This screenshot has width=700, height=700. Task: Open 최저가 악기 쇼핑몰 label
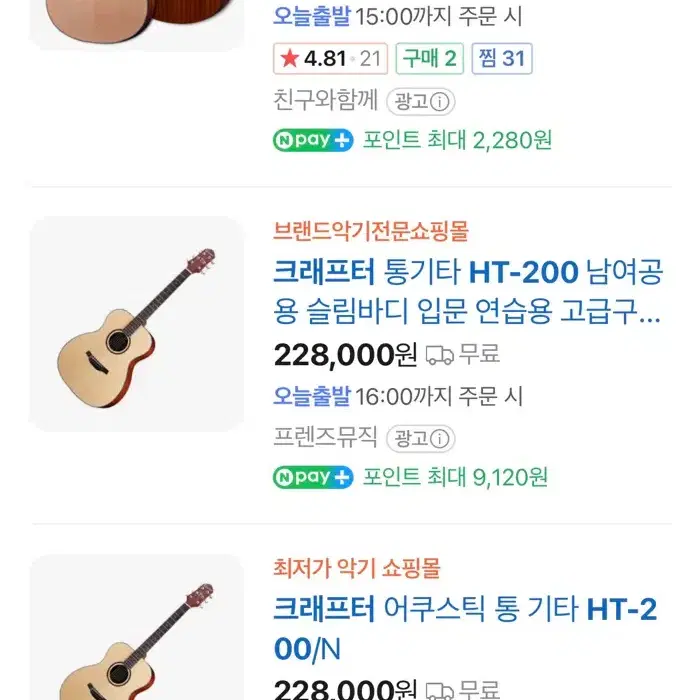pyautogui.click(x=356, y=568)
